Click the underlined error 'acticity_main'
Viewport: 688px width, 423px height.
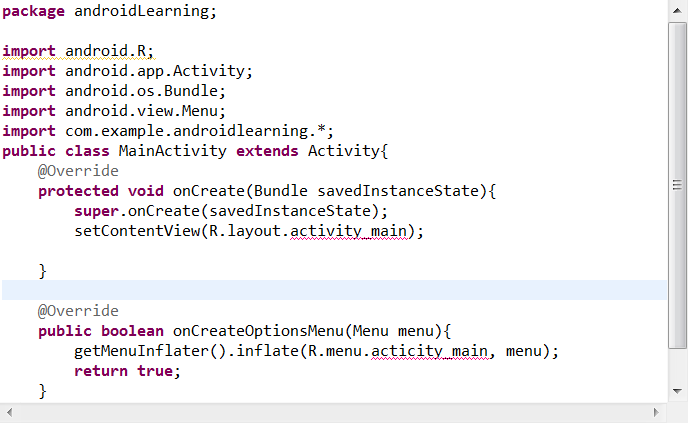click(430, 351)
